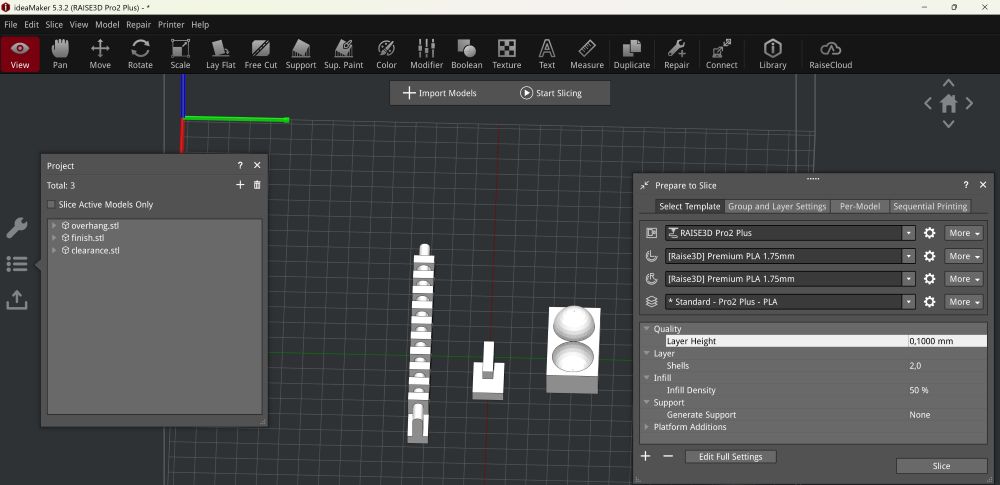The height and width of the screenshot is (485, 1000).
Task: Open the More menu for the template row
Action: tap(964, 302)
